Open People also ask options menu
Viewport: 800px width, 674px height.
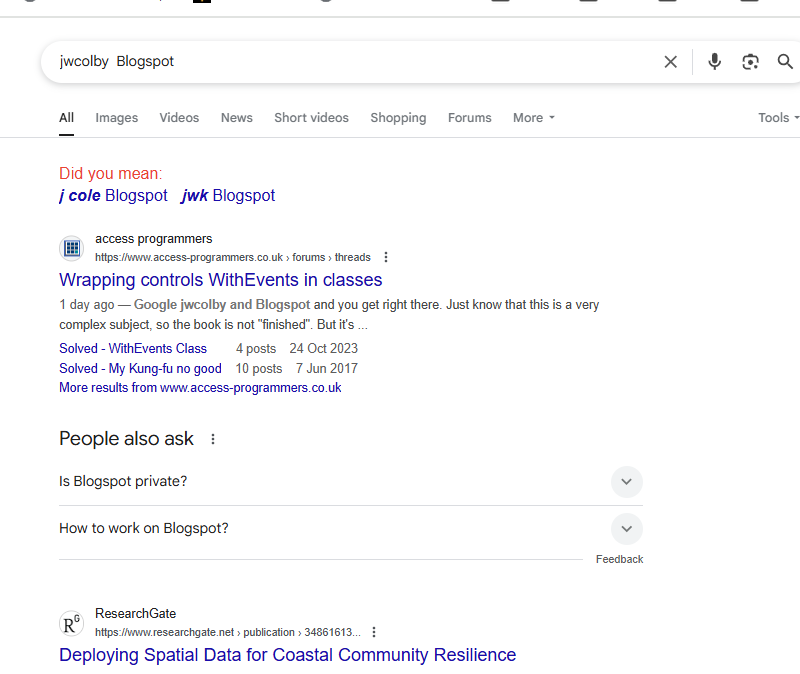[x=213, y=439]
